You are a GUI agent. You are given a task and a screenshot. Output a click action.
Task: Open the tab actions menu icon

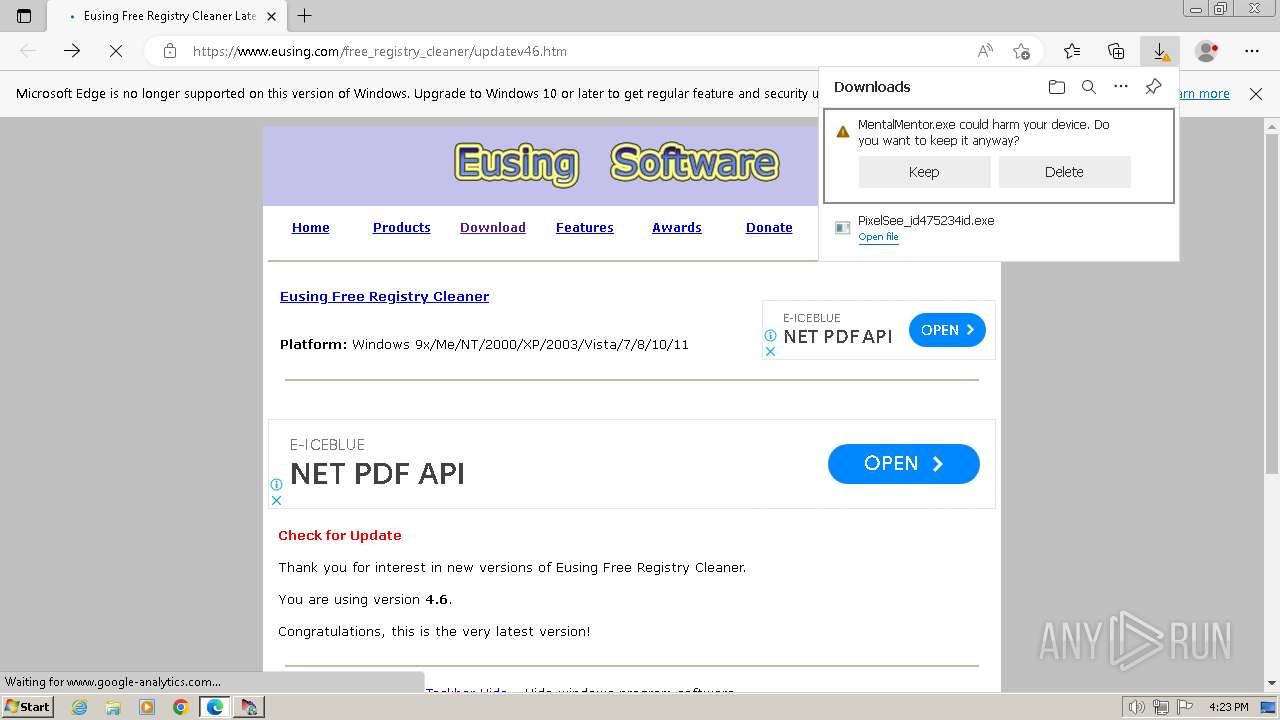coord(24,16)
